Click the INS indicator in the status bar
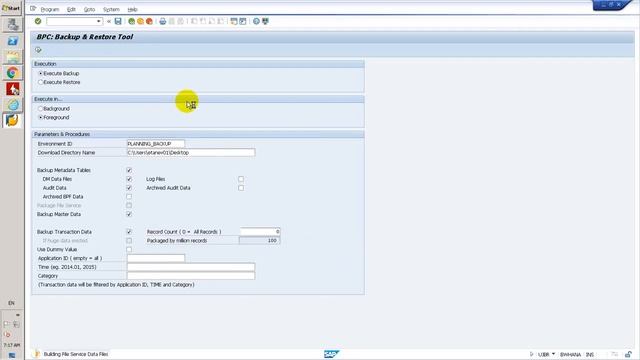640x360 pixels. click(590, 354)
